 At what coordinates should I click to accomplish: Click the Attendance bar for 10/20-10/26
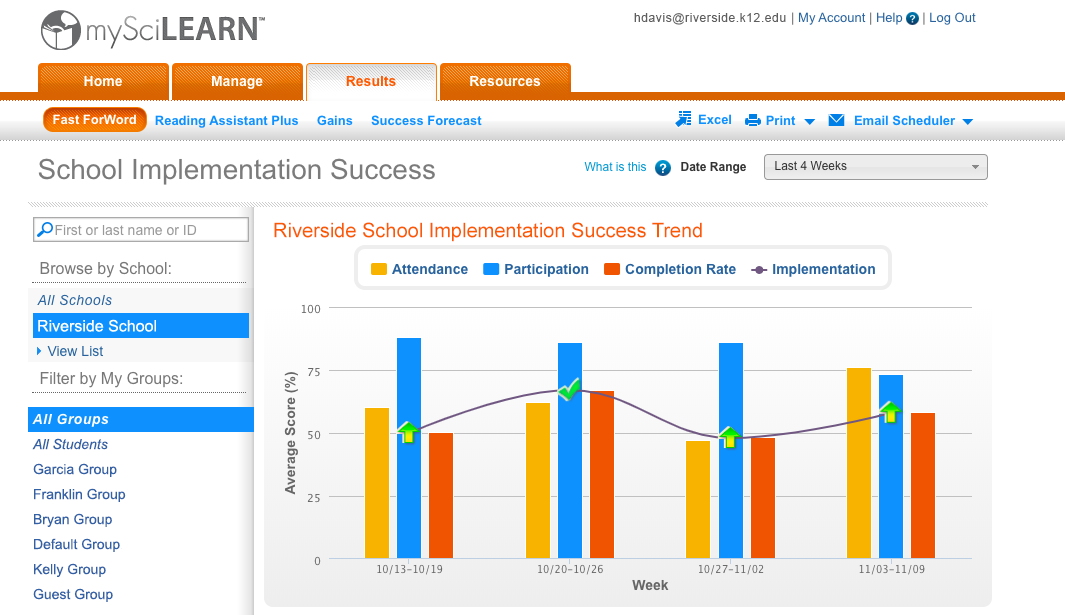click(x=538, y=480)
